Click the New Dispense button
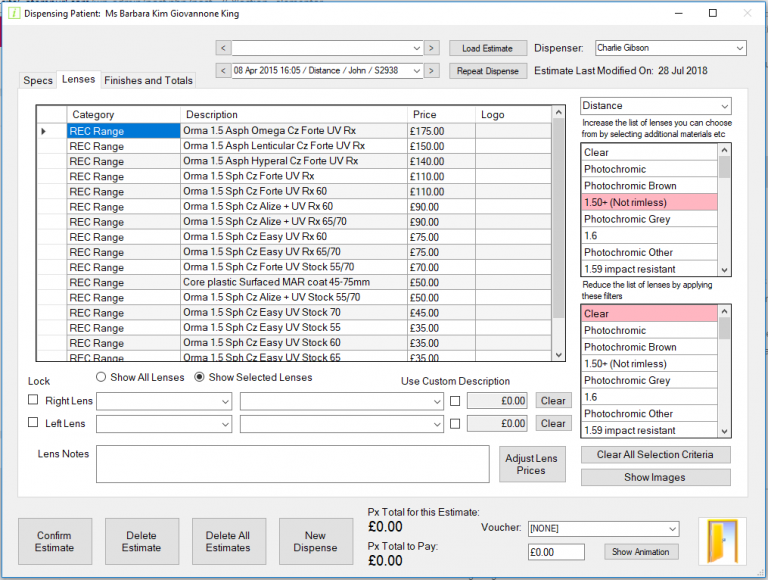This screenshot has height=580, width=768. tap(315, 541)
